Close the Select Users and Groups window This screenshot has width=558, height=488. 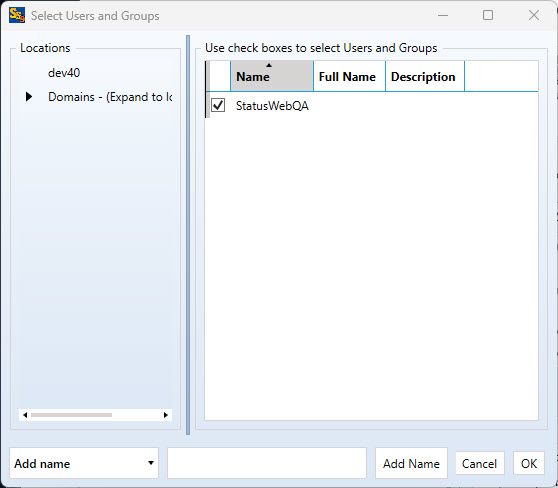click(534, 15)
